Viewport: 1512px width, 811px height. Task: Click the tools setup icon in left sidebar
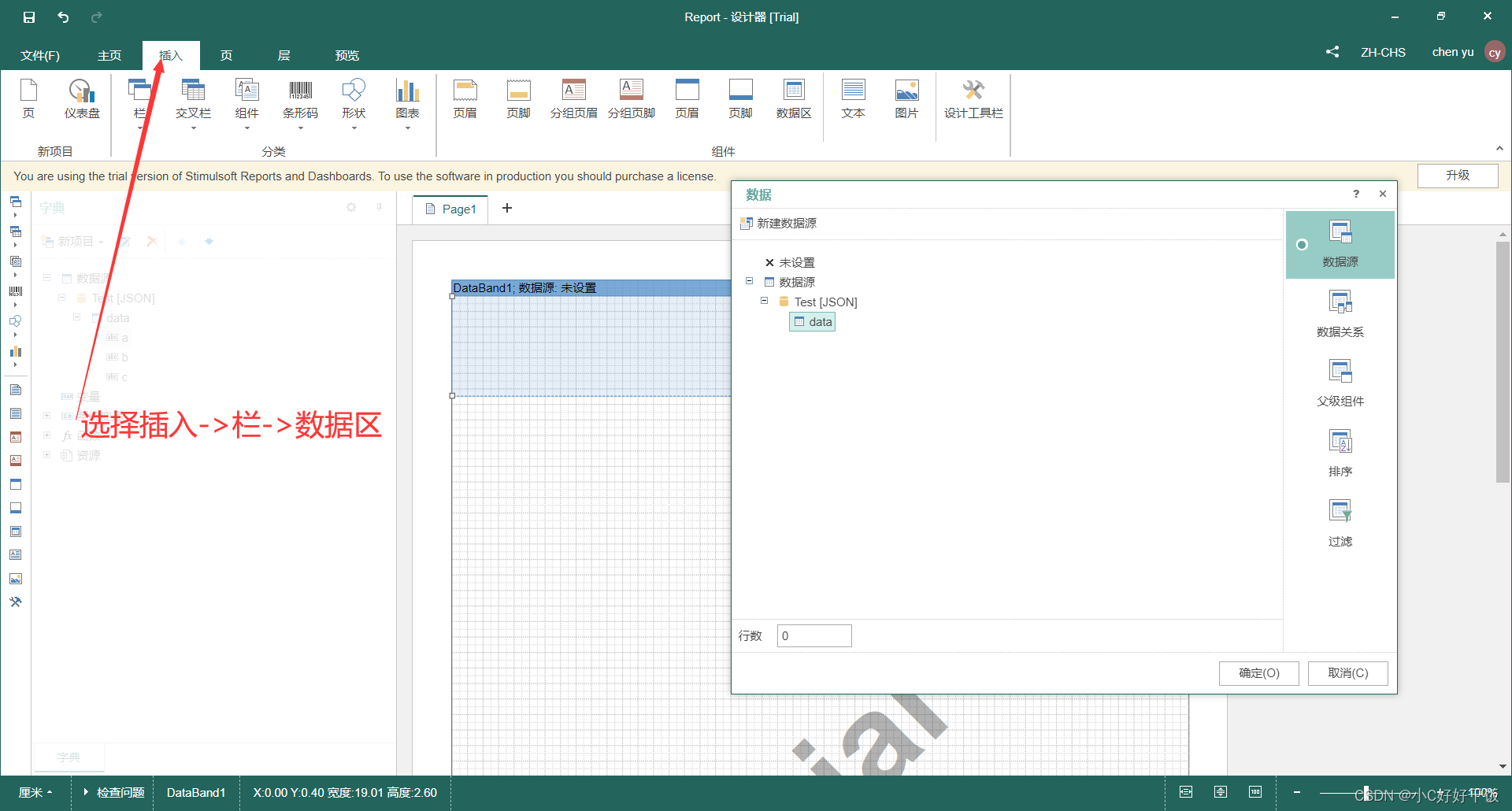pyautogui.click(x=16, y=602)
